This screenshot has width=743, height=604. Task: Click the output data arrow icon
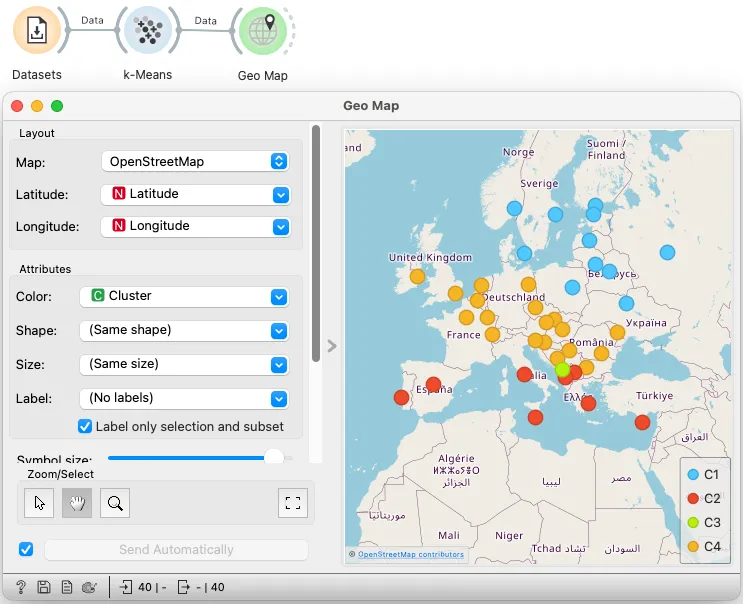click(183, 587)
